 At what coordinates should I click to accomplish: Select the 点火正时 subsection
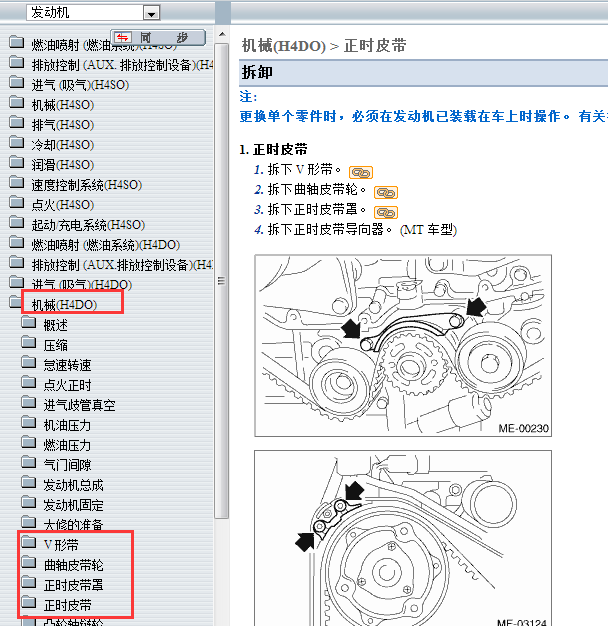67,385
